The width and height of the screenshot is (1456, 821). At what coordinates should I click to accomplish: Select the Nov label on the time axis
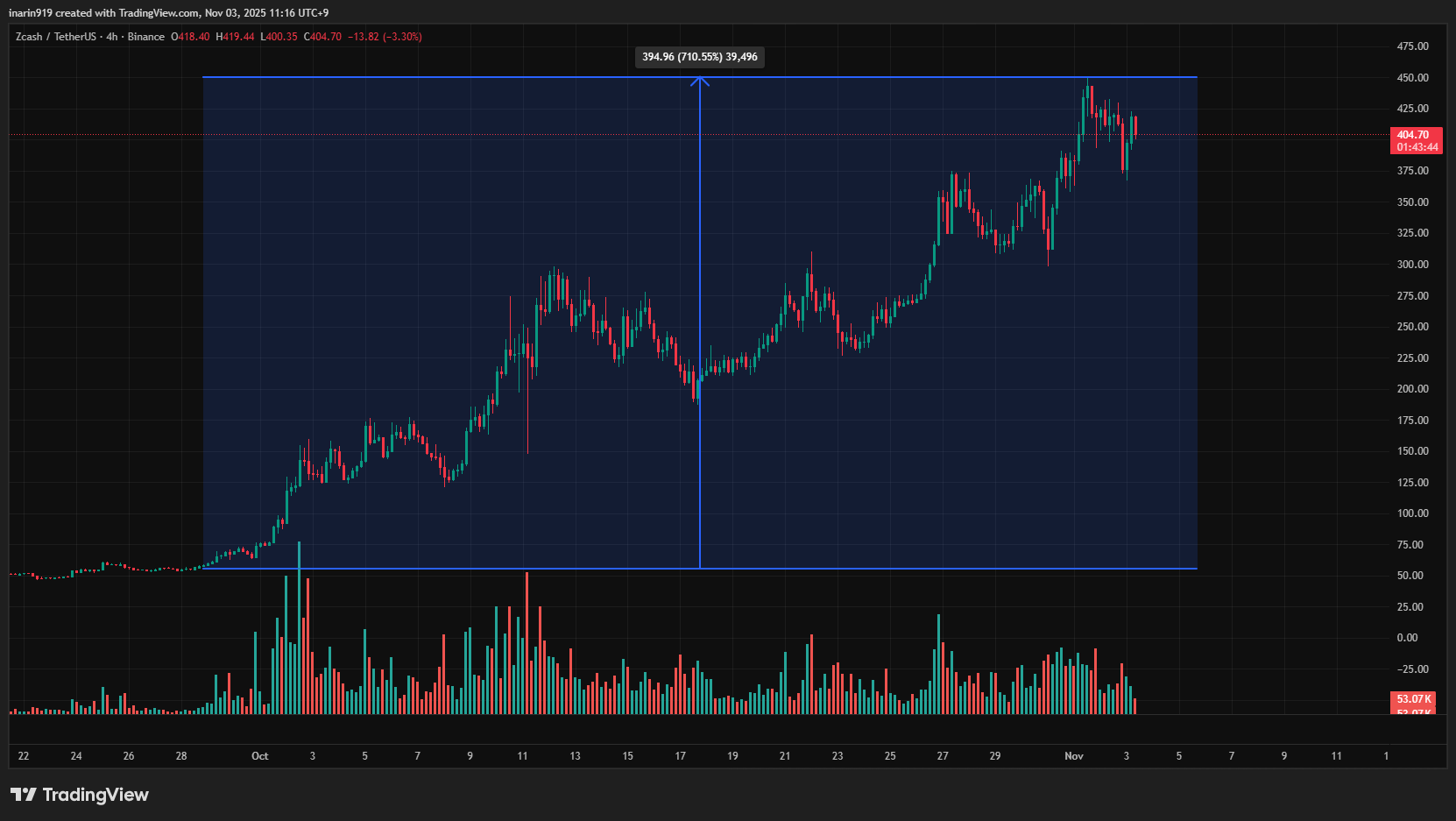click(x=1073, y=756)
